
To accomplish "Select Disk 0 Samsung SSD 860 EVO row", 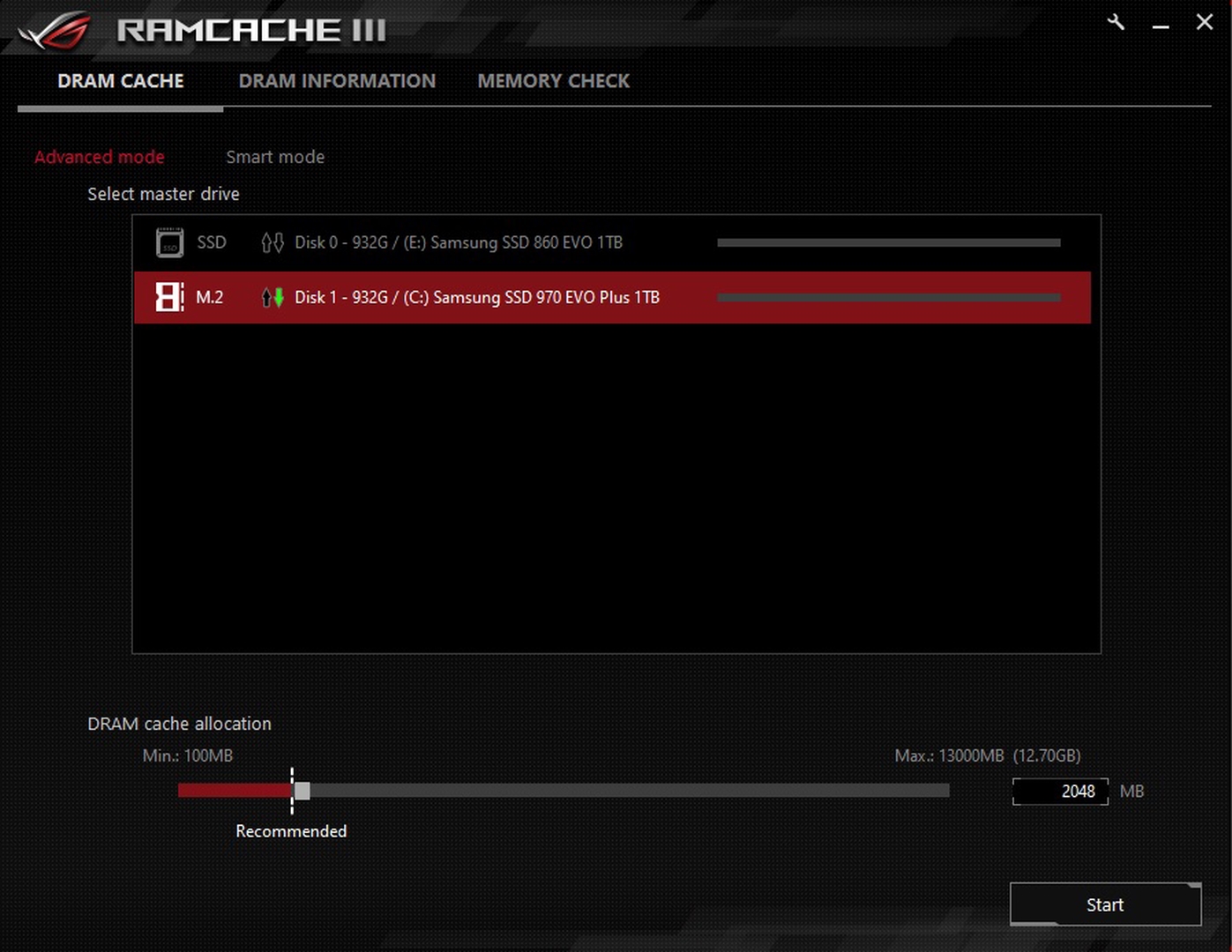I will pos(612,242).
